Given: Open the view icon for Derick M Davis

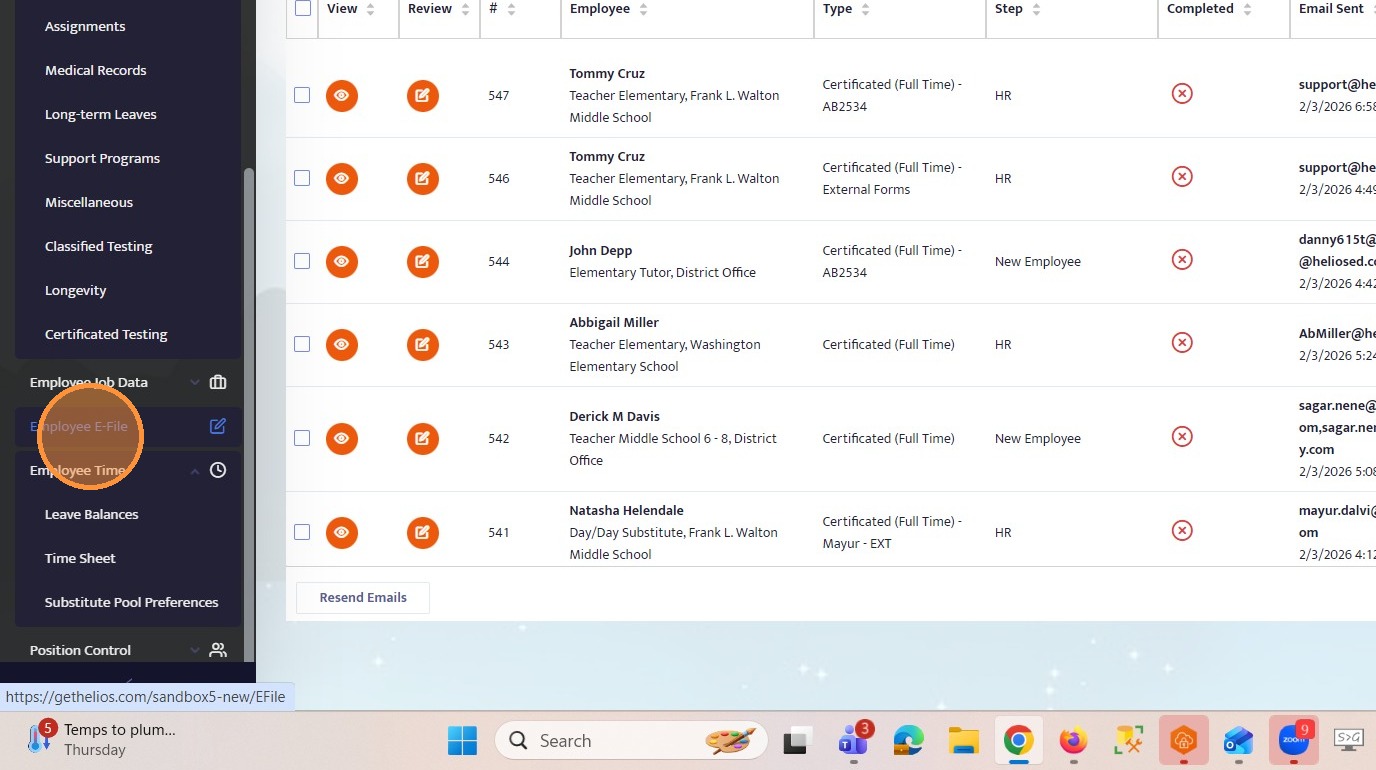Looking at the screenshot, I should click(x=342, y=439).
